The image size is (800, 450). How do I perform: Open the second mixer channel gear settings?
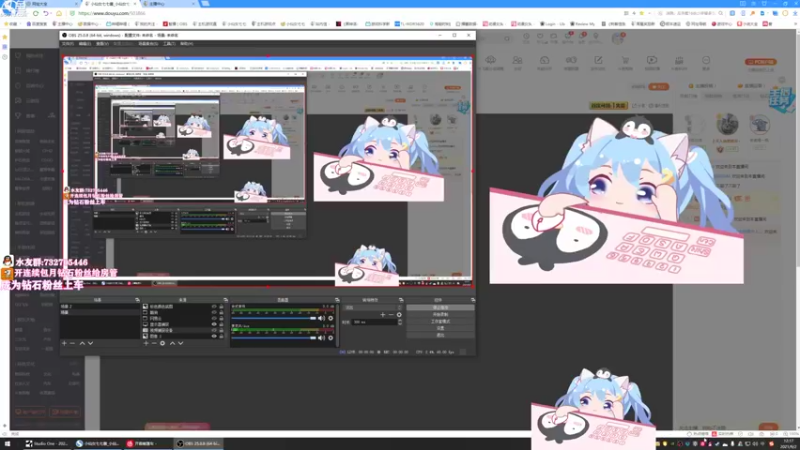[x=331, y=338]
